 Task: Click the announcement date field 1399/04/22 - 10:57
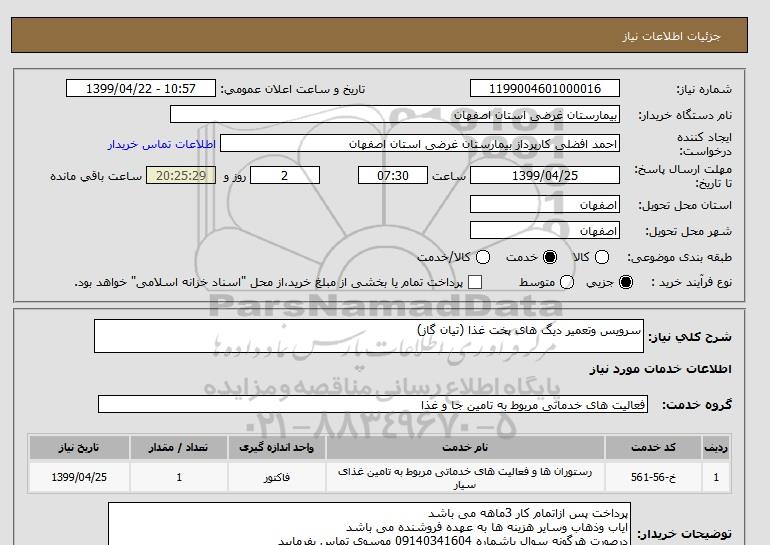coord(141,88)
